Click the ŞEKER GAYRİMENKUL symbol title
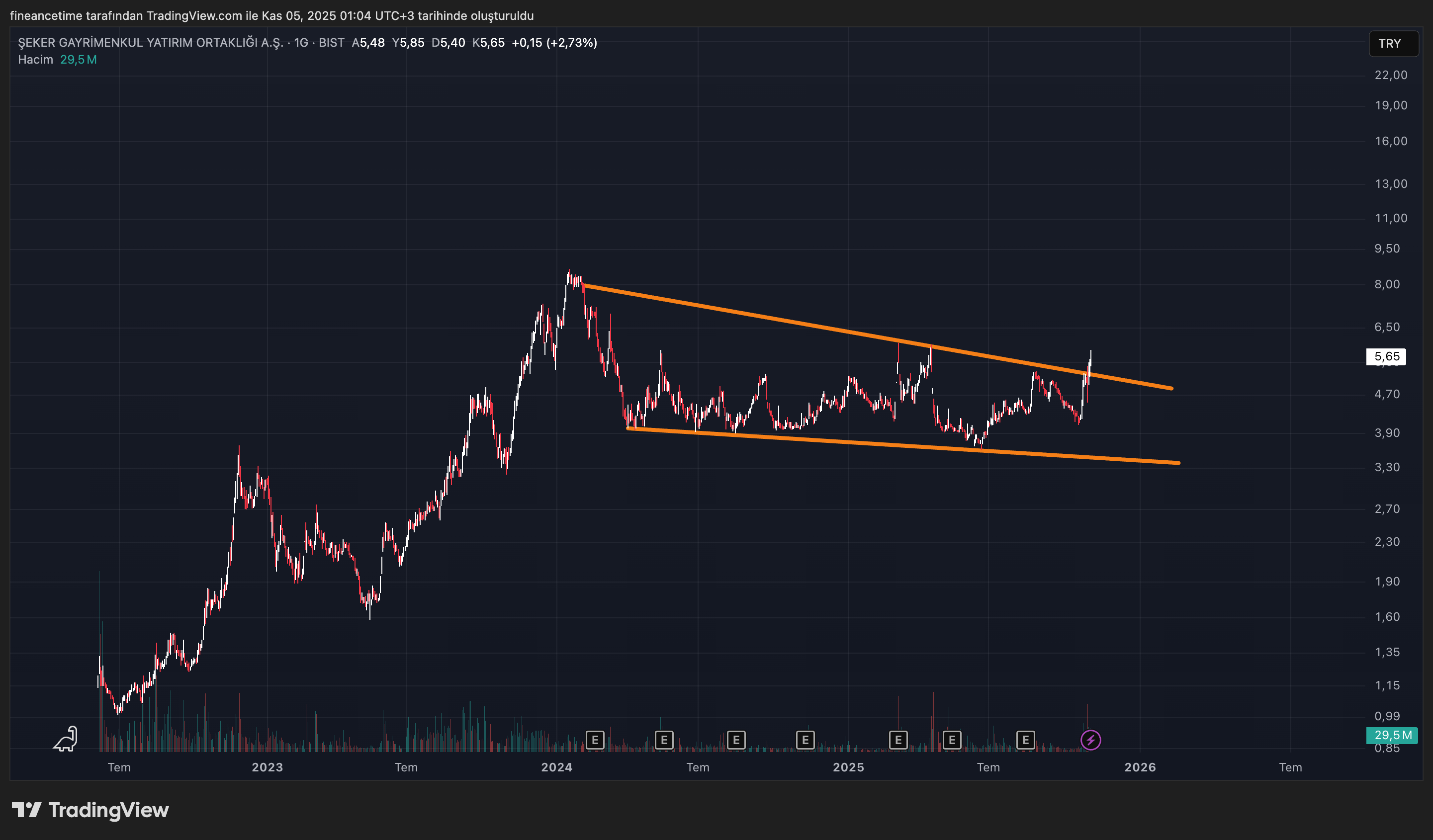Screen dimensions: 1433x840 150,43
